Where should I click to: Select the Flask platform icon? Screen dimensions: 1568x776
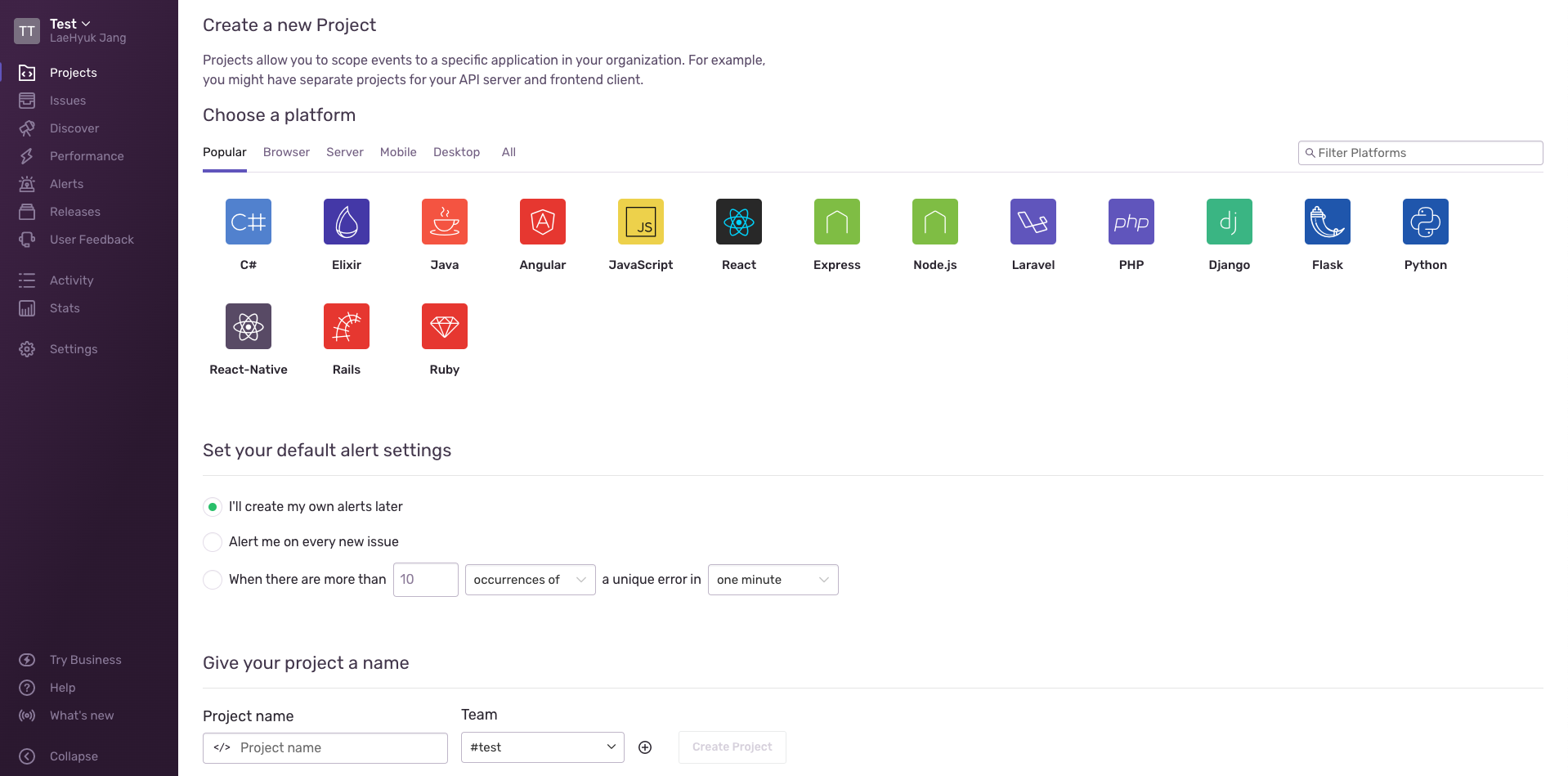pyautogui.click(x=1328, y=222)
